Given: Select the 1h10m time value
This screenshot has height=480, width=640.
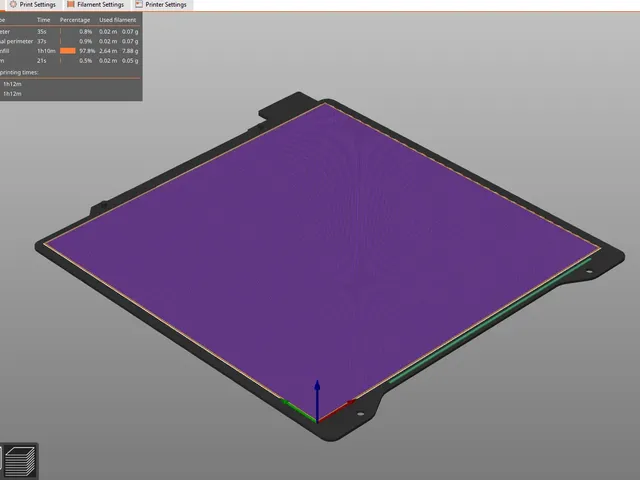Looking at the screenshot, I should pos(46,51).
